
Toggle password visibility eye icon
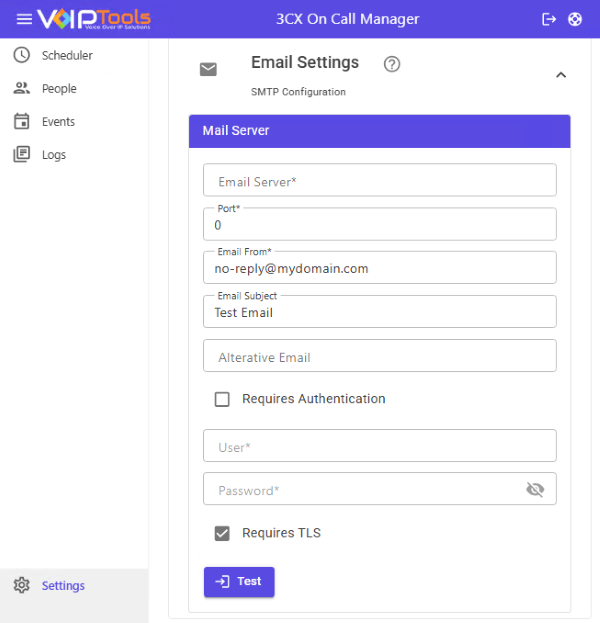click(535, 489)
